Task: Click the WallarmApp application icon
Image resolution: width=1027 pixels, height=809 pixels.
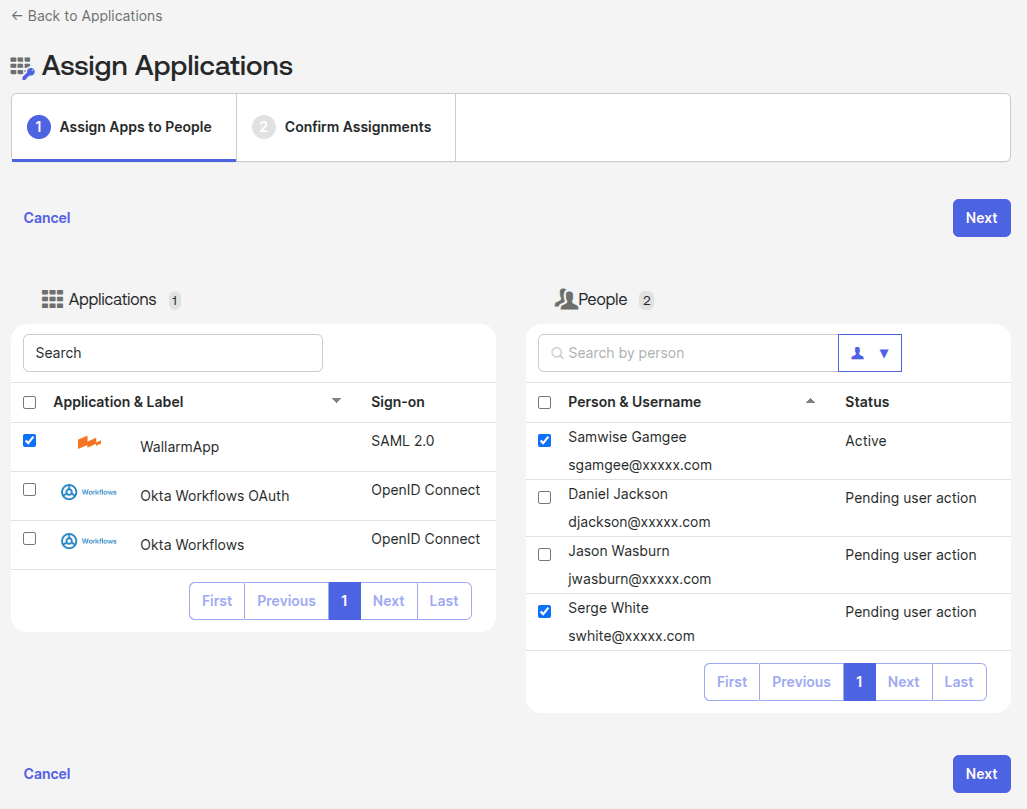Action: [x=88, y=441]
